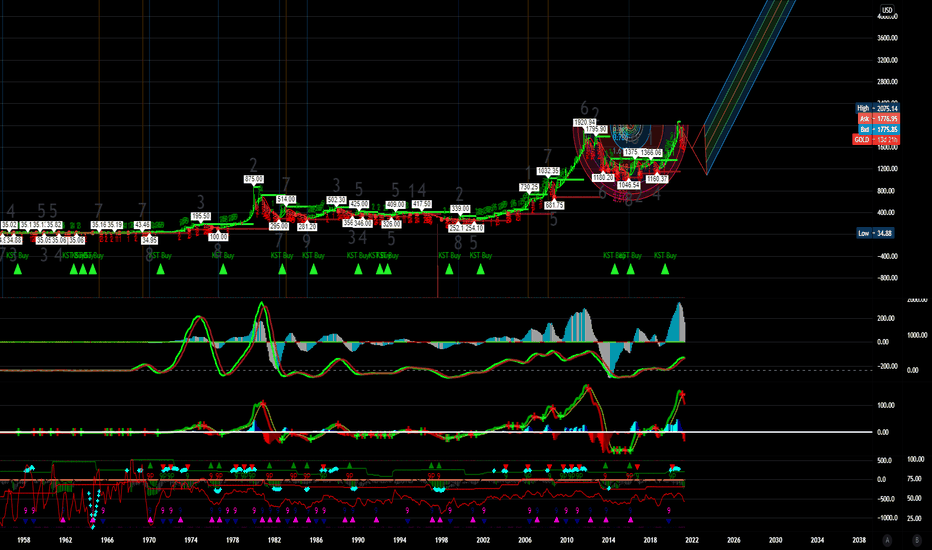
Task: Click the 43.46 pivot label
Action: point(143,225)
